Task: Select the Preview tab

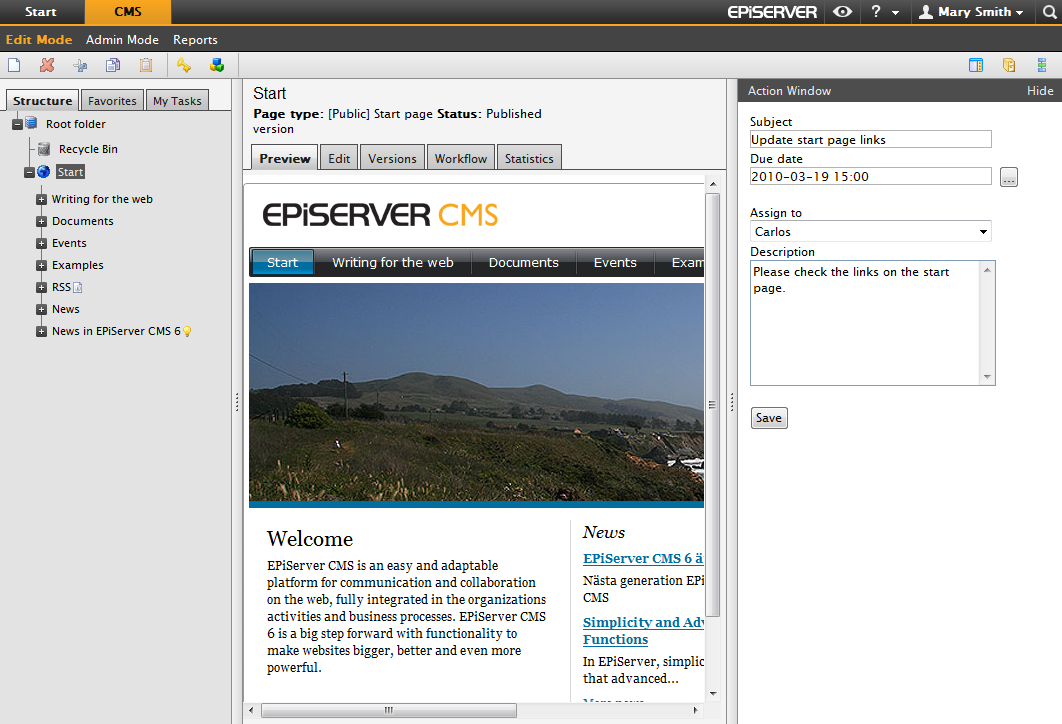Action: click(x=284, y=158)
